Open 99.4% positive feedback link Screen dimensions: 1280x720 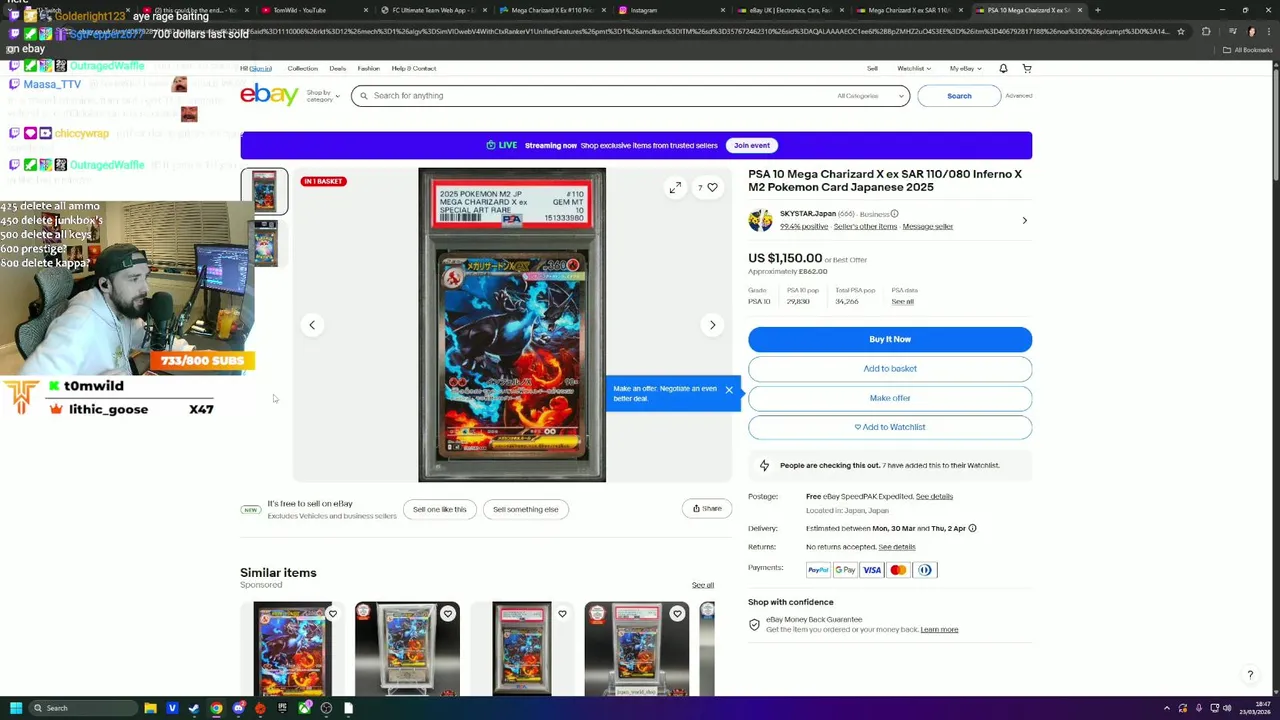[x=804, y=226]
